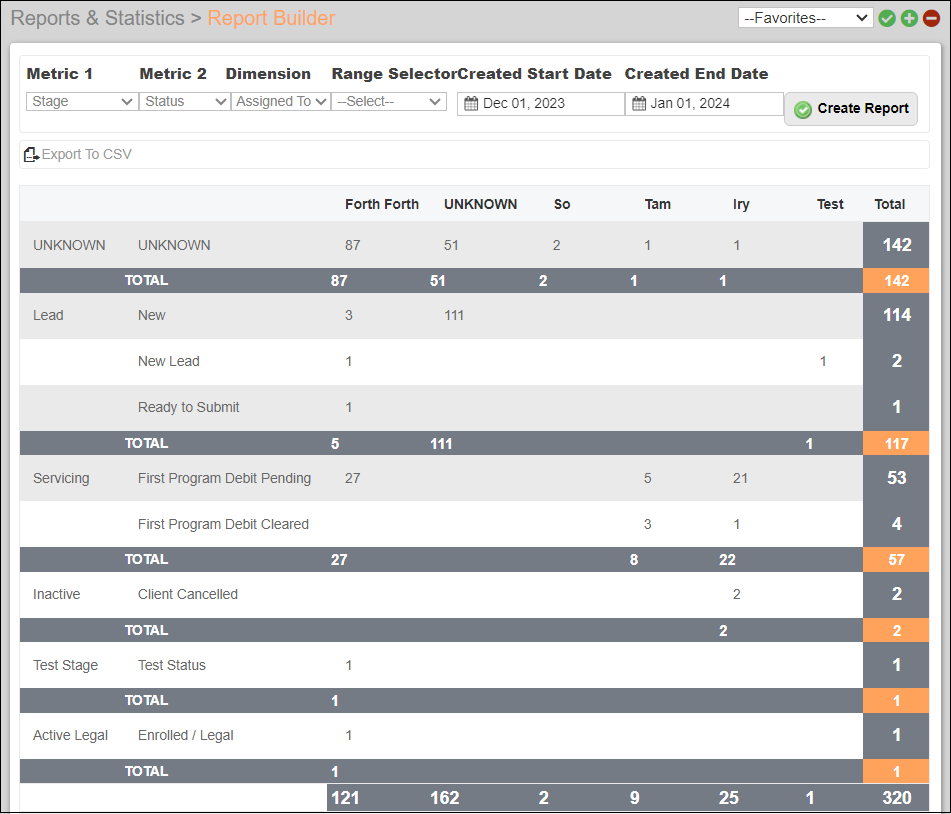The height and width of the screenshot is (814, 951).
Task: Click the New Lead status row
Action: (x=169, y=362)
